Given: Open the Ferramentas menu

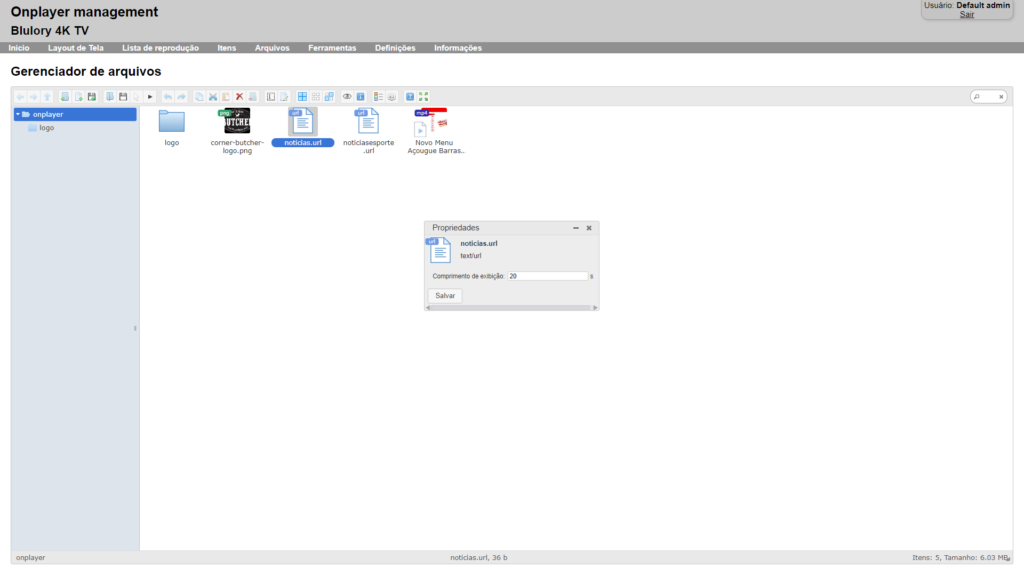Looking at the screenshot, I should click(x=332, y=48).
